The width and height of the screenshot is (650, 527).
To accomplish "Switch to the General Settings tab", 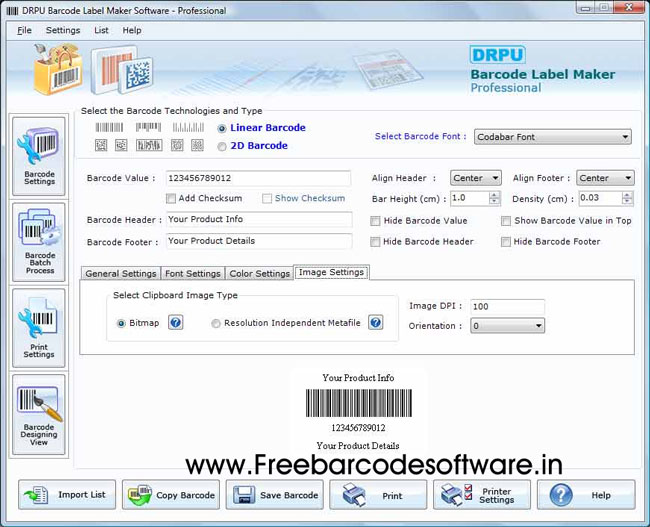I will point(121,273).
